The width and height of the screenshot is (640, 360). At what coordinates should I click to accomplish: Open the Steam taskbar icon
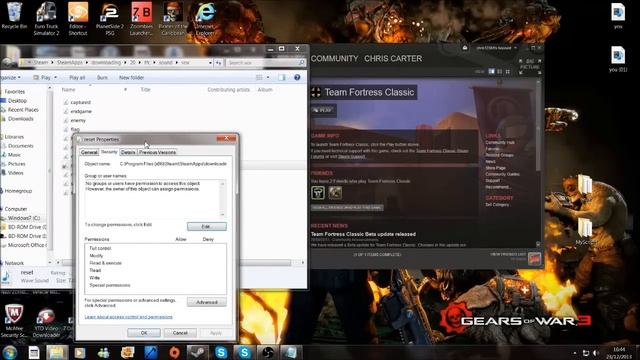198,352
